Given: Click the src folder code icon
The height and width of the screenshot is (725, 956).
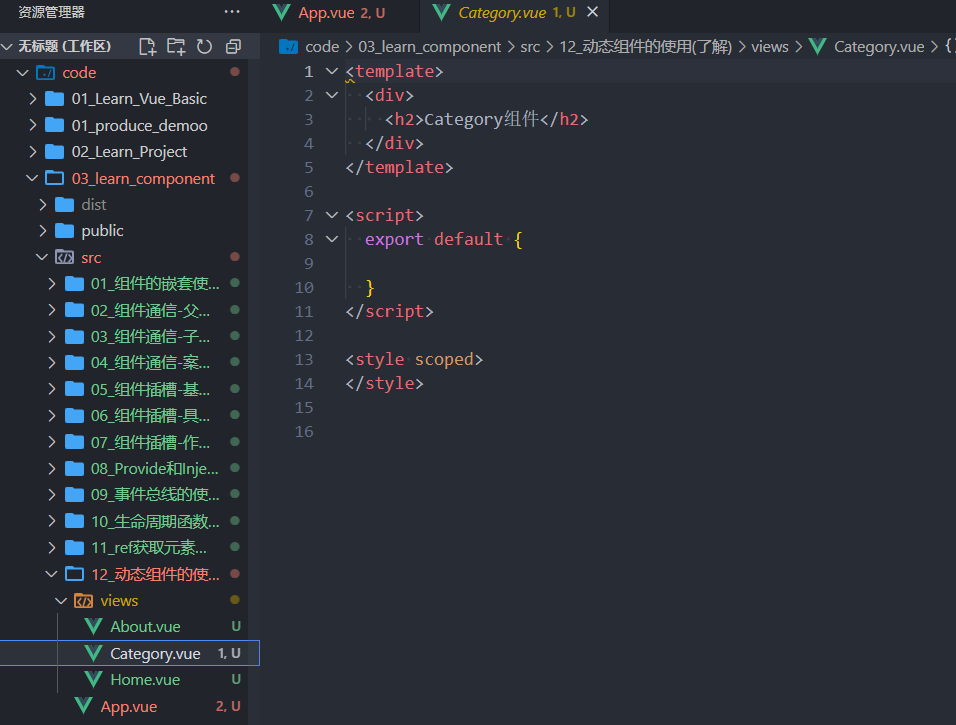Looking at the screenshot, I should pos(65,257).
